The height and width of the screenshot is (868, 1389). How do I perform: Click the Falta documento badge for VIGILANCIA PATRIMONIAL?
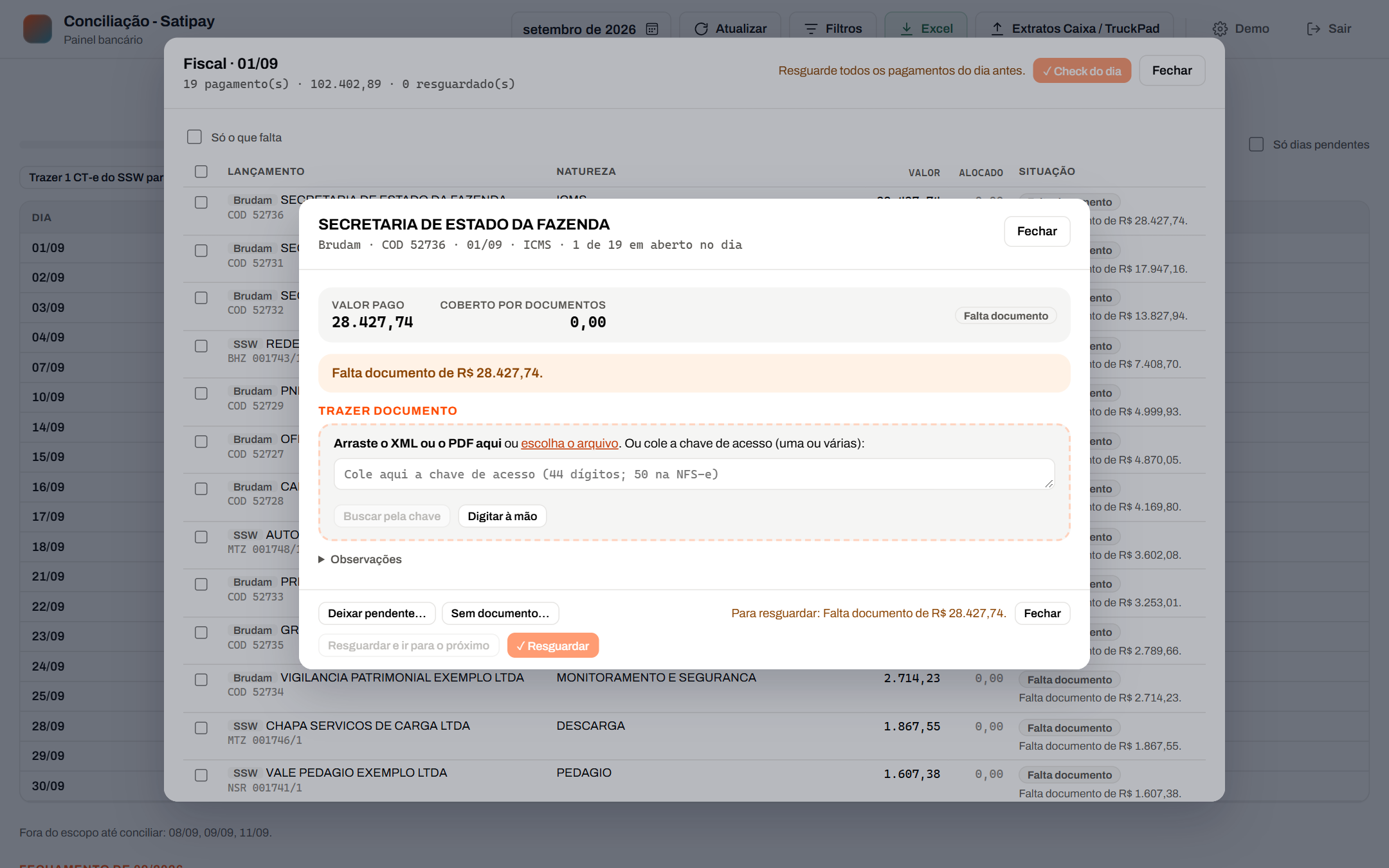1069,680
